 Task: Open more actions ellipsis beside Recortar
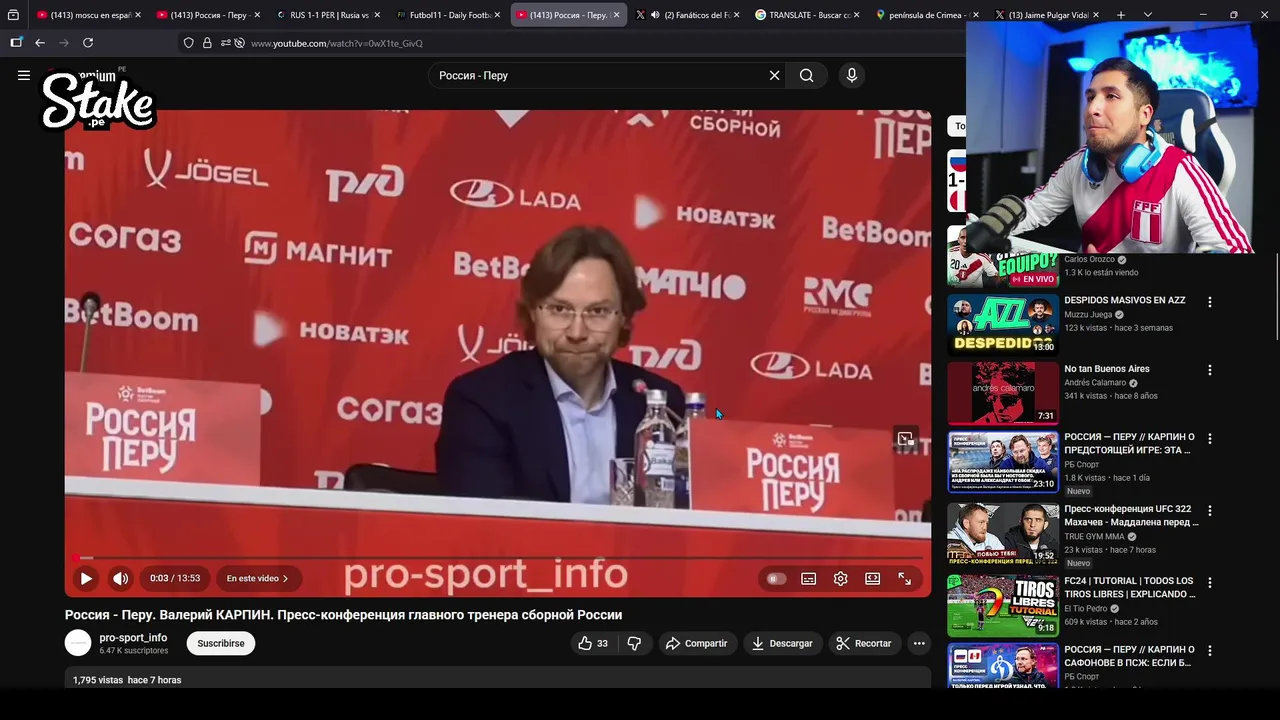[919, 643]
